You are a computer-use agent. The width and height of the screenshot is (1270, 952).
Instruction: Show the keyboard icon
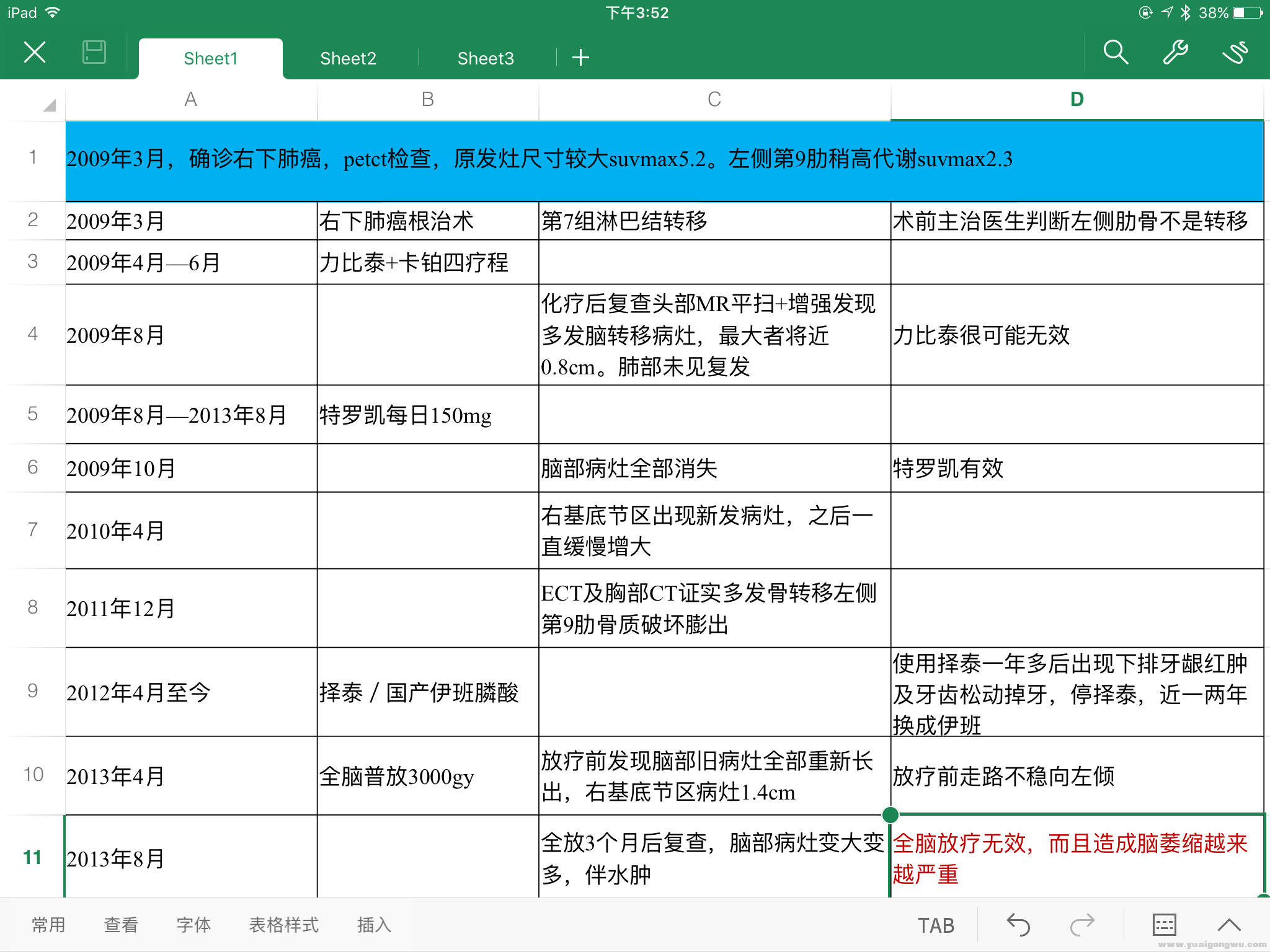1164,925
